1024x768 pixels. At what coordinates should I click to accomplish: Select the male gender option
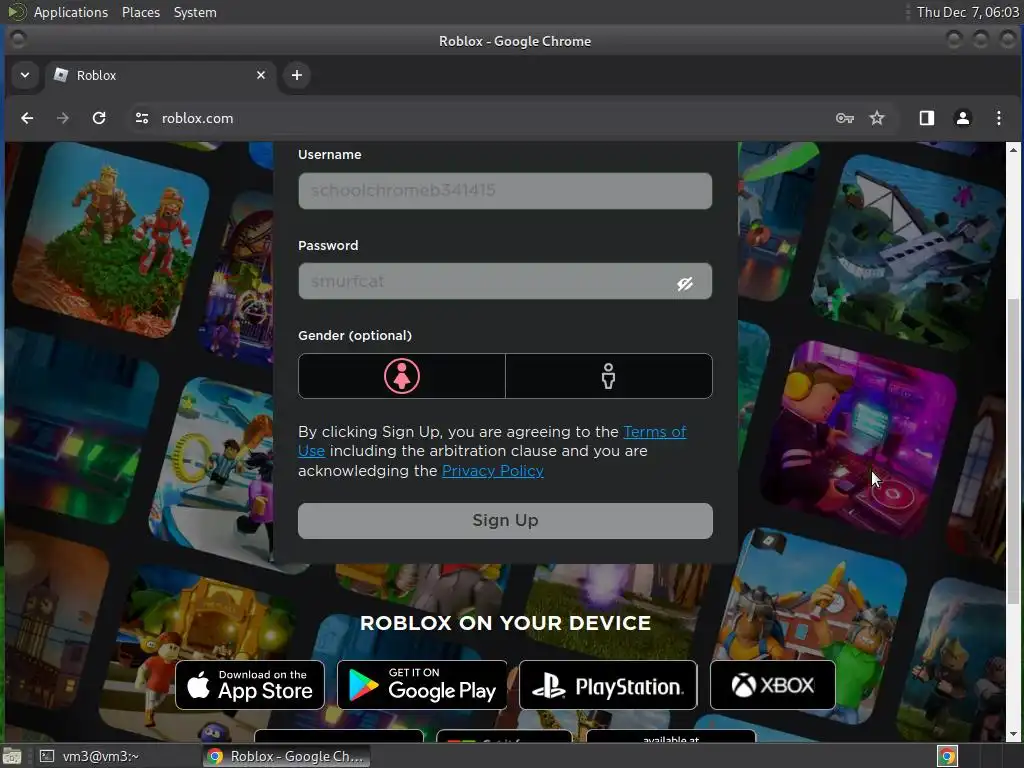(x=609, y=376)
